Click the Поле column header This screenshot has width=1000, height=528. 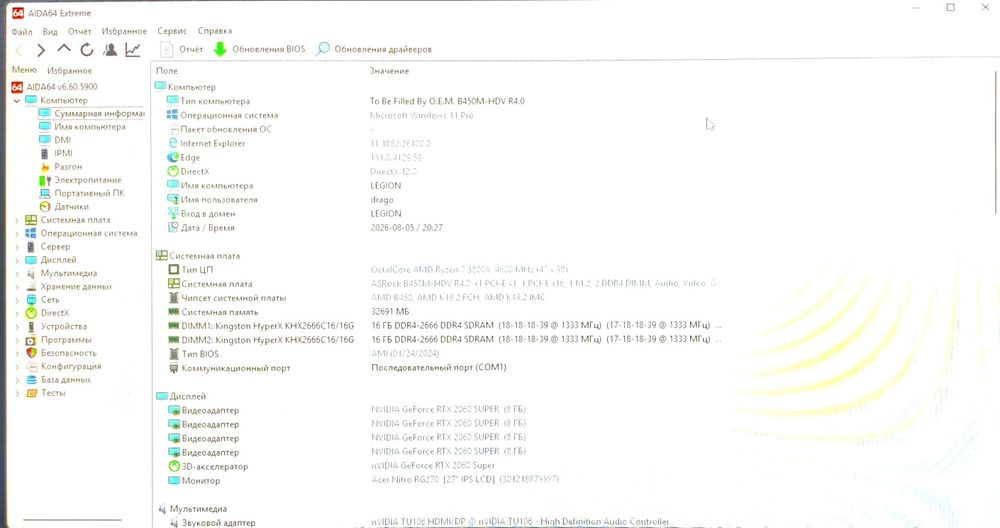167,71
